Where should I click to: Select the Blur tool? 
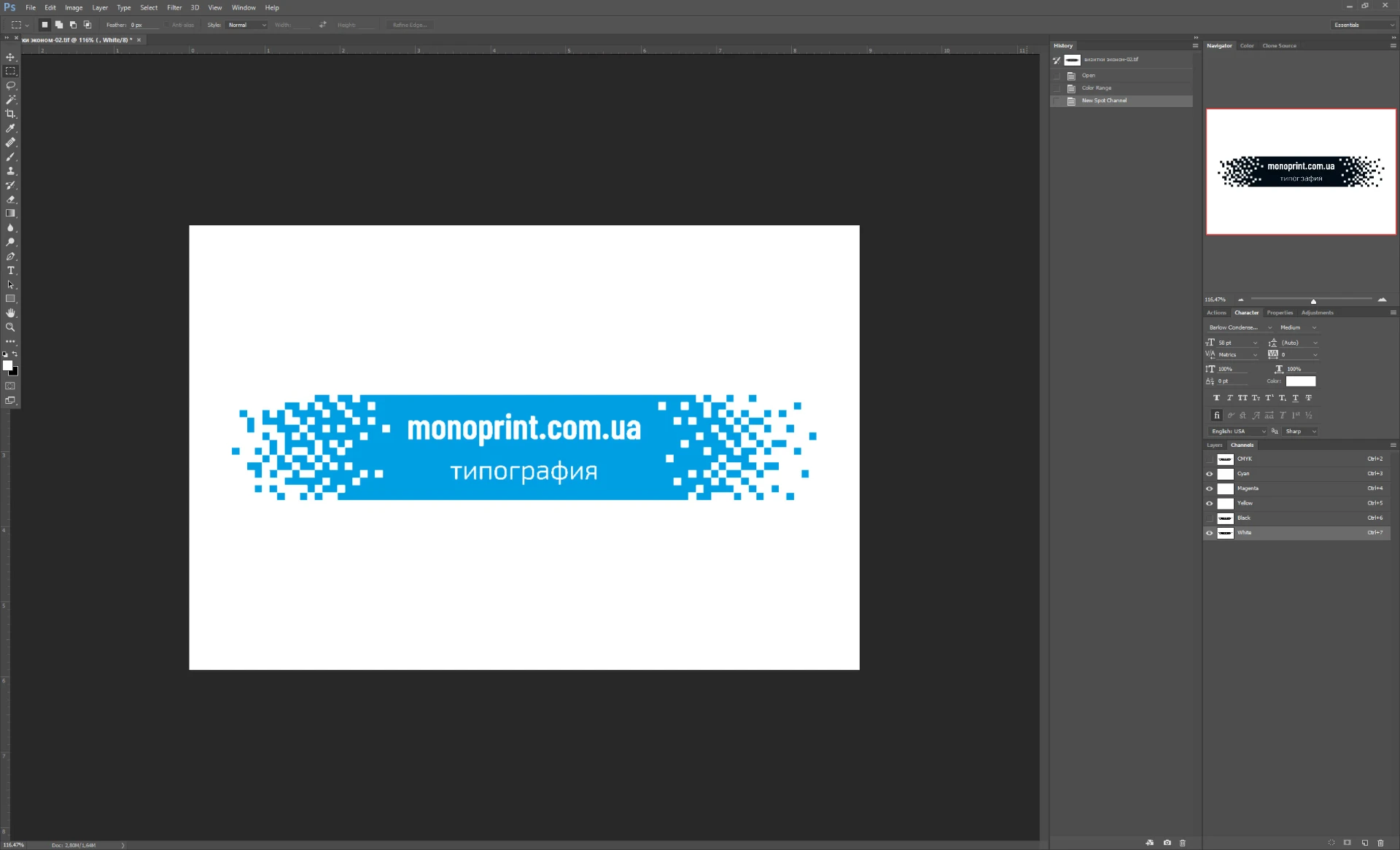pos(10,227)
